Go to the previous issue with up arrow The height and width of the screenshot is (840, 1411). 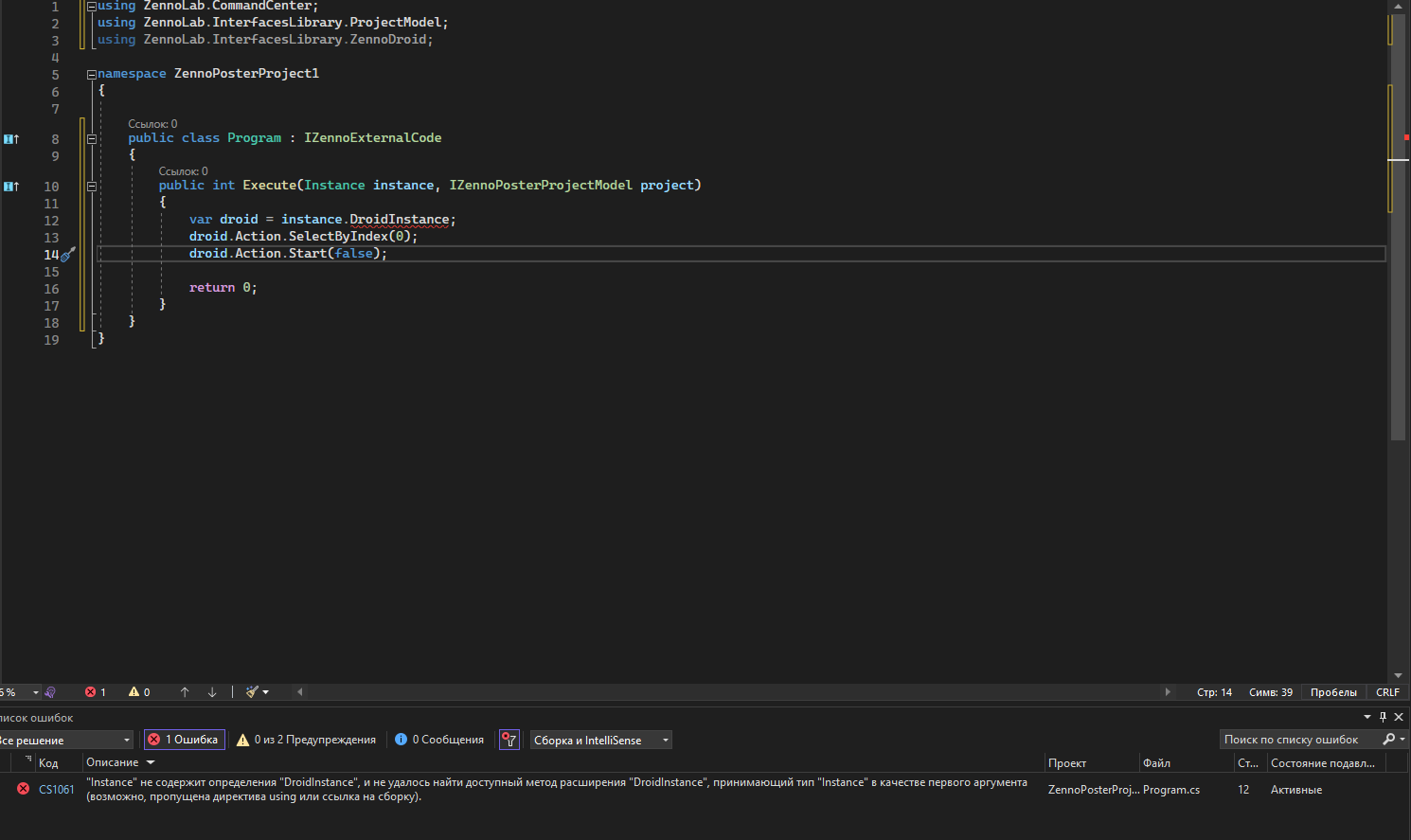185,692
